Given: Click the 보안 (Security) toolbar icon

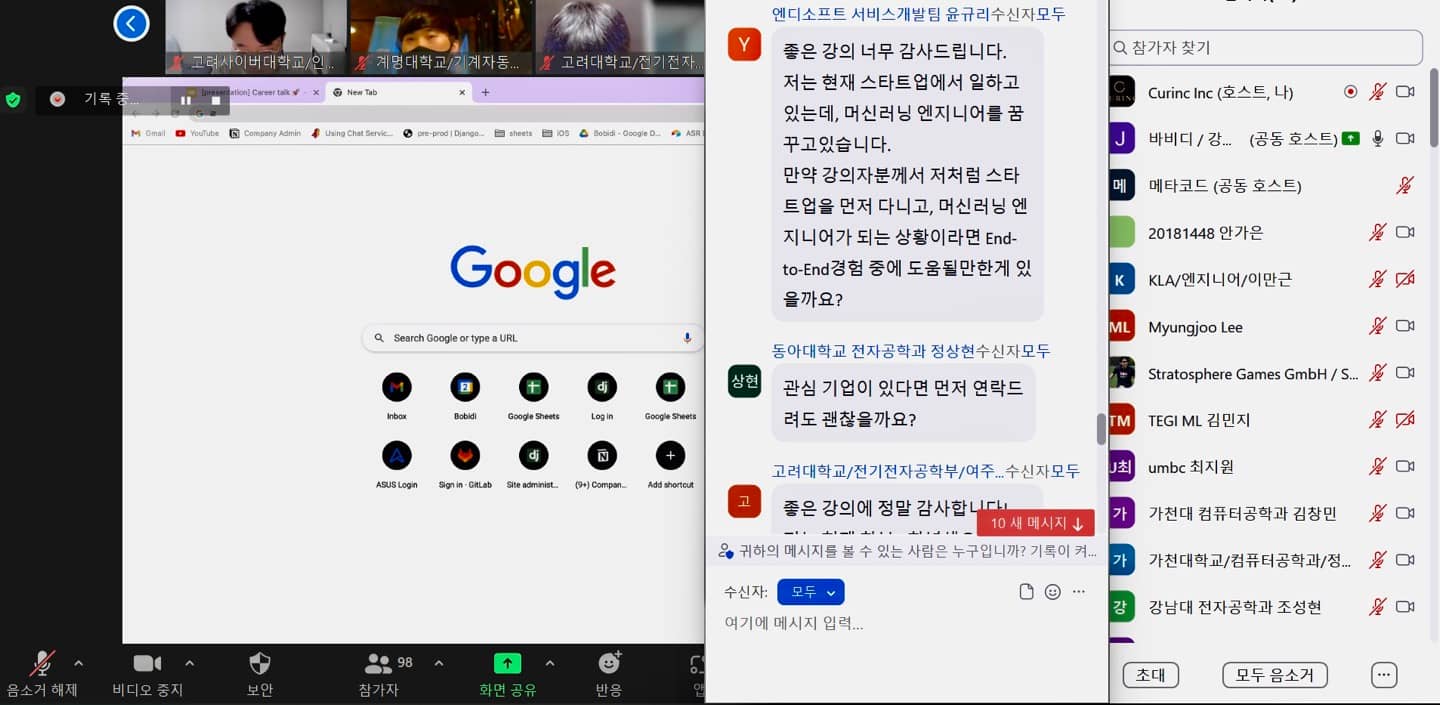Looking at the screenshot, I should tap(259, 663).
